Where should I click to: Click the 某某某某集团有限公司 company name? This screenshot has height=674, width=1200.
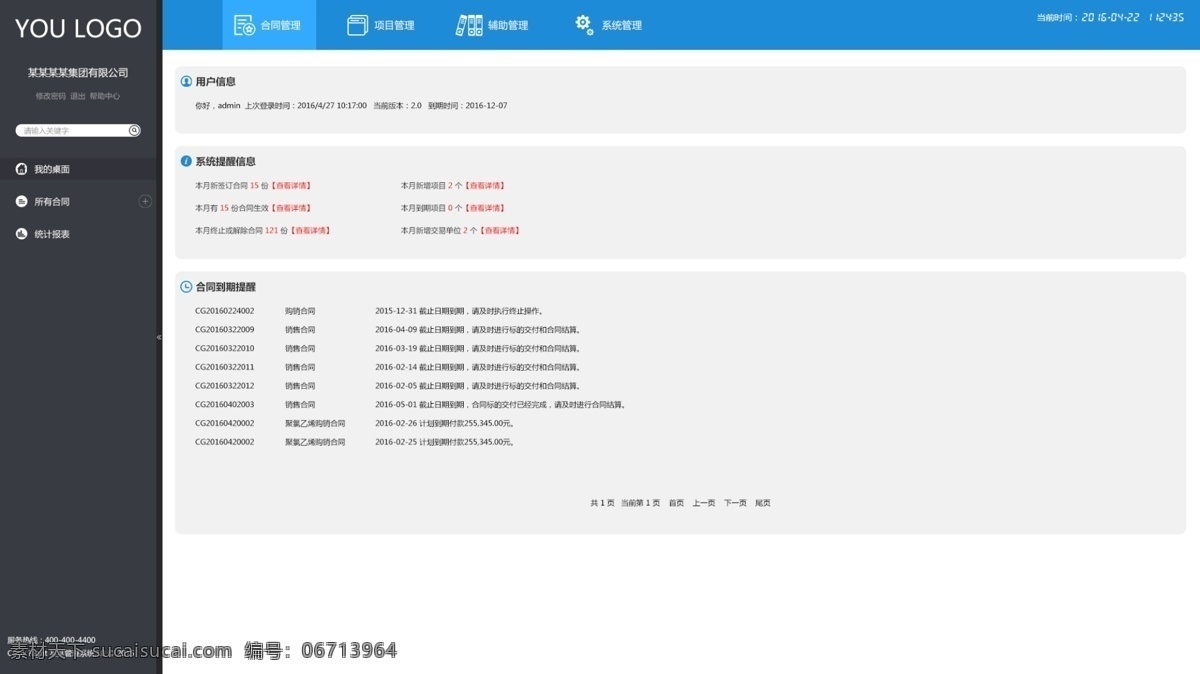pos(78,73)
